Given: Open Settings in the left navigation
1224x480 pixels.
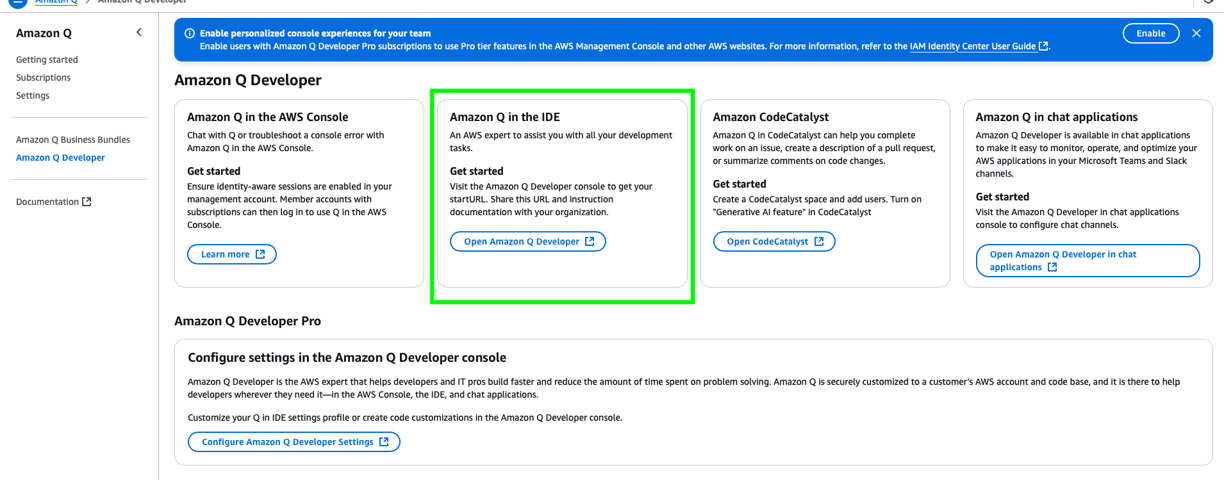Looking at the screenshot, I should click(33, 96).
